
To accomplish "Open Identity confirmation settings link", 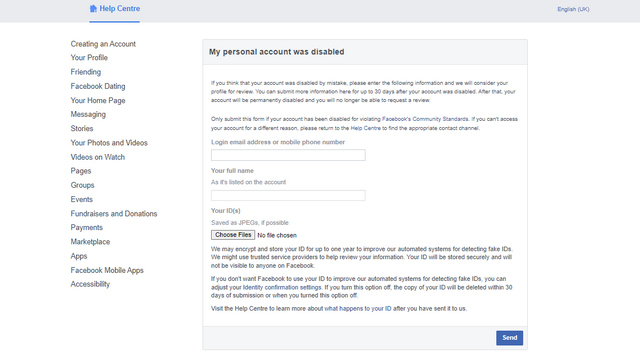I will (x=282, y=287).
